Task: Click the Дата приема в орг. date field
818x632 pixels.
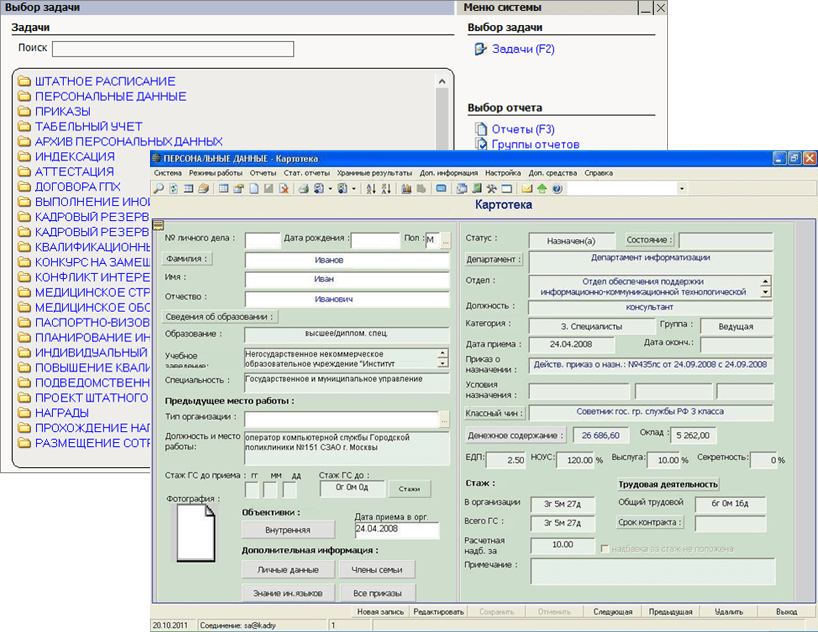Action: 396,530
